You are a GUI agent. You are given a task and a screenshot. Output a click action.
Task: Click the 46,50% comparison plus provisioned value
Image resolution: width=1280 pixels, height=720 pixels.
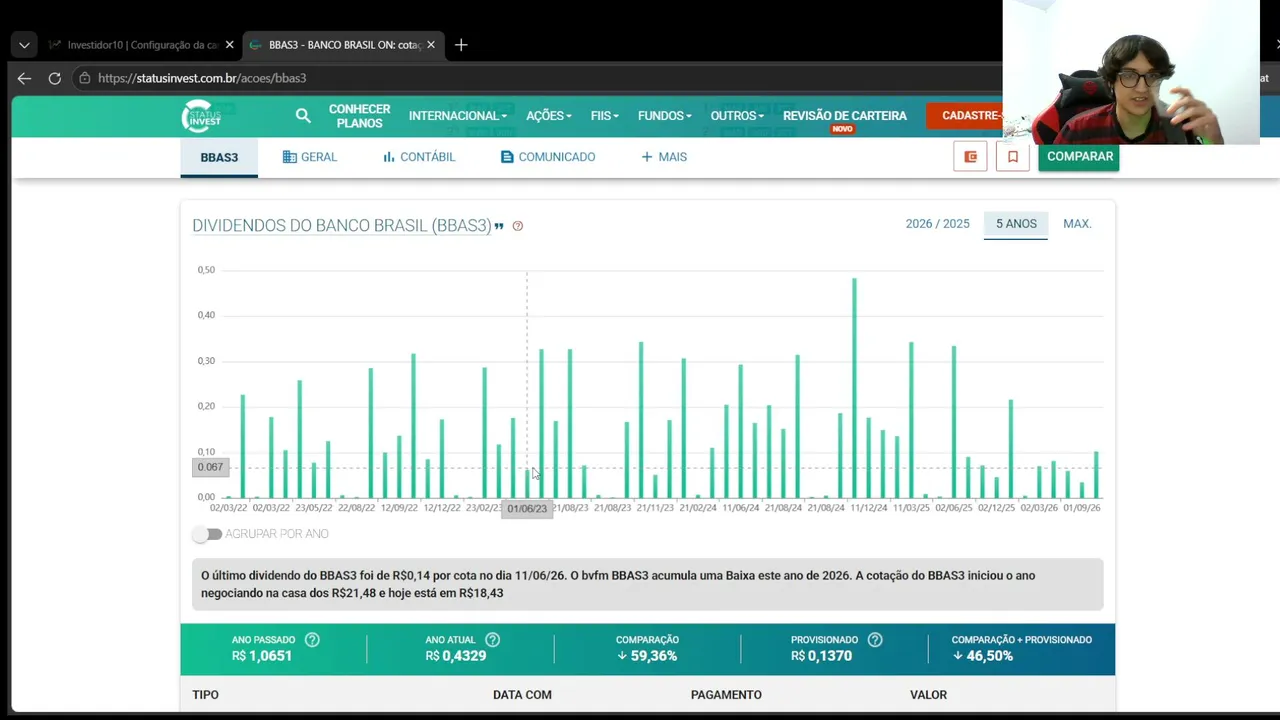(x=983, y=656)
